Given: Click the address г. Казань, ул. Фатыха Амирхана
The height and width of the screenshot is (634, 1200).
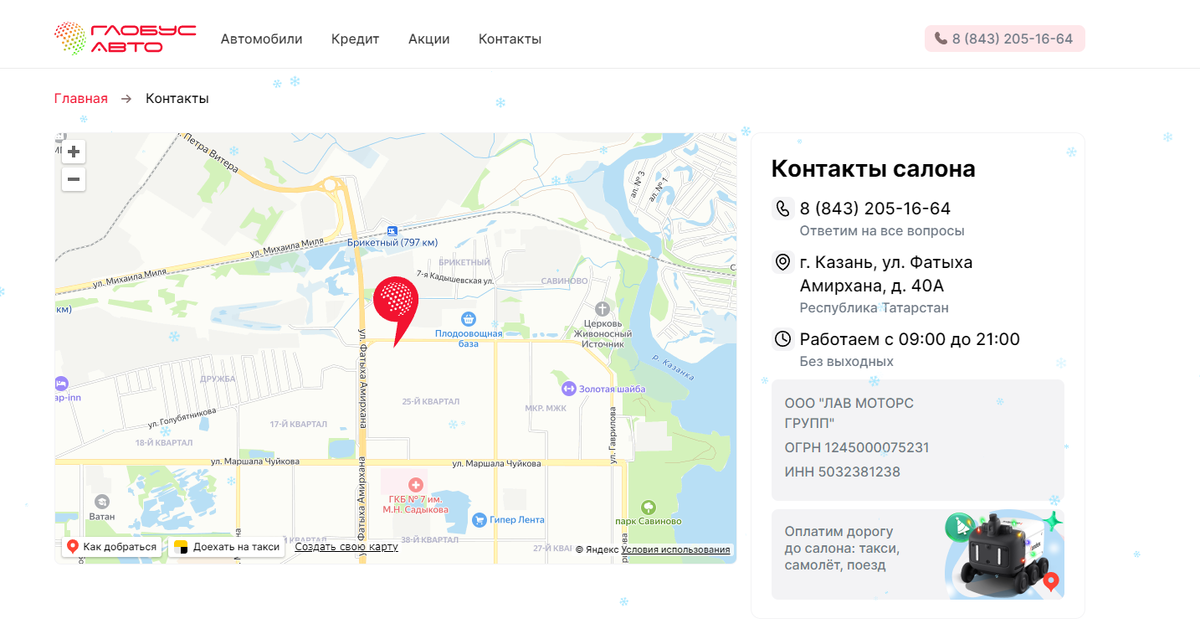Looking at the screenshot, I should point(886,274).
